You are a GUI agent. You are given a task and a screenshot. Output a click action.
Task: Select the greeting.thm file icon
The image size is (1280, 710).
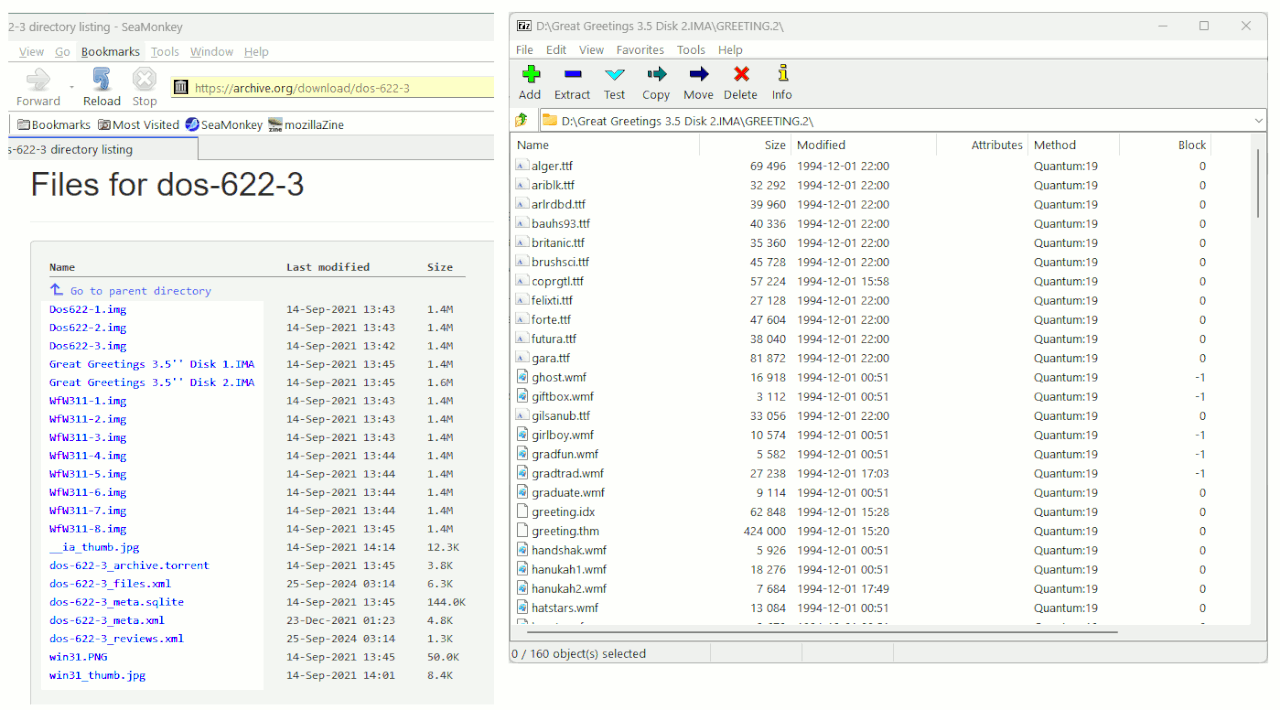pos(522,531)
